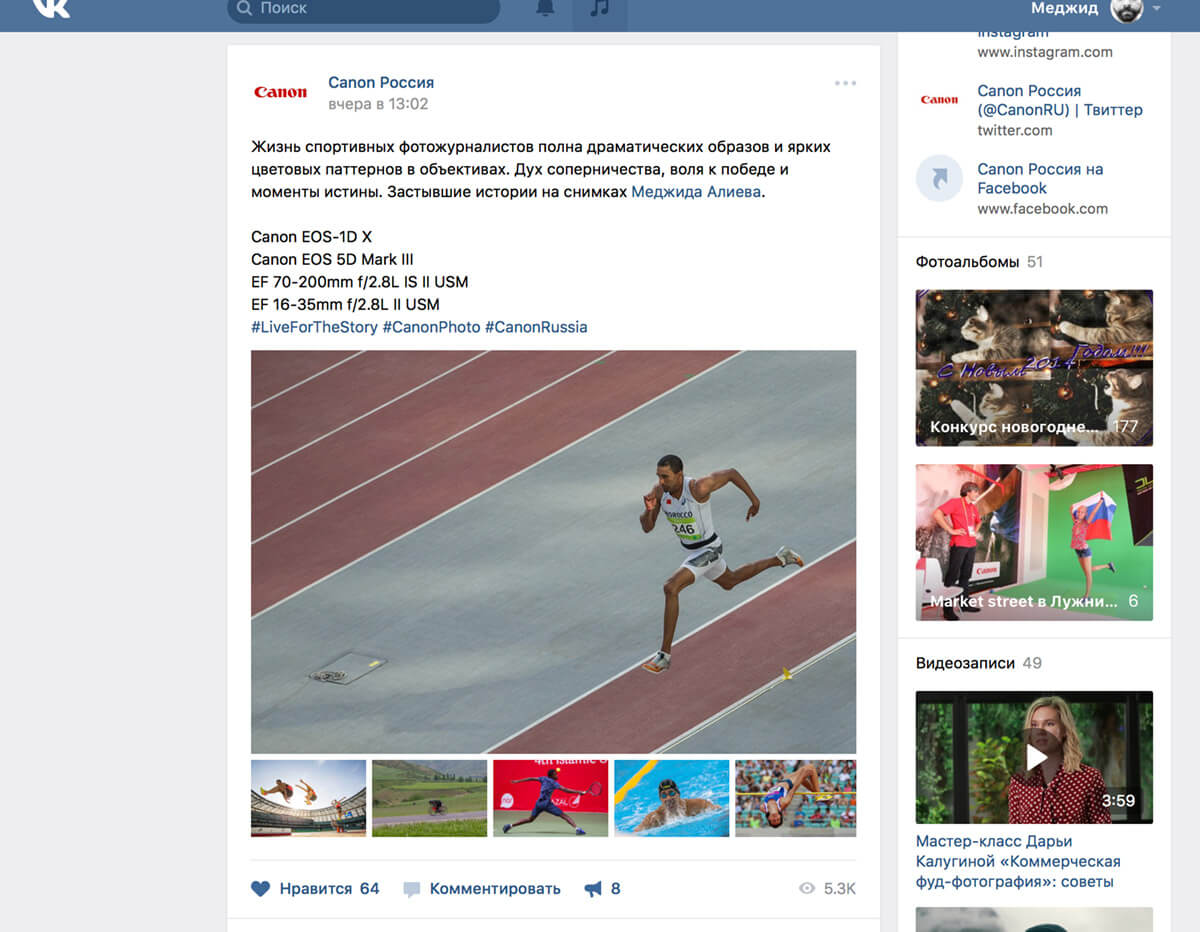Open the www.instagram.com link
The height and width of the screenshot is (932, 1200).
[1045, 52]
